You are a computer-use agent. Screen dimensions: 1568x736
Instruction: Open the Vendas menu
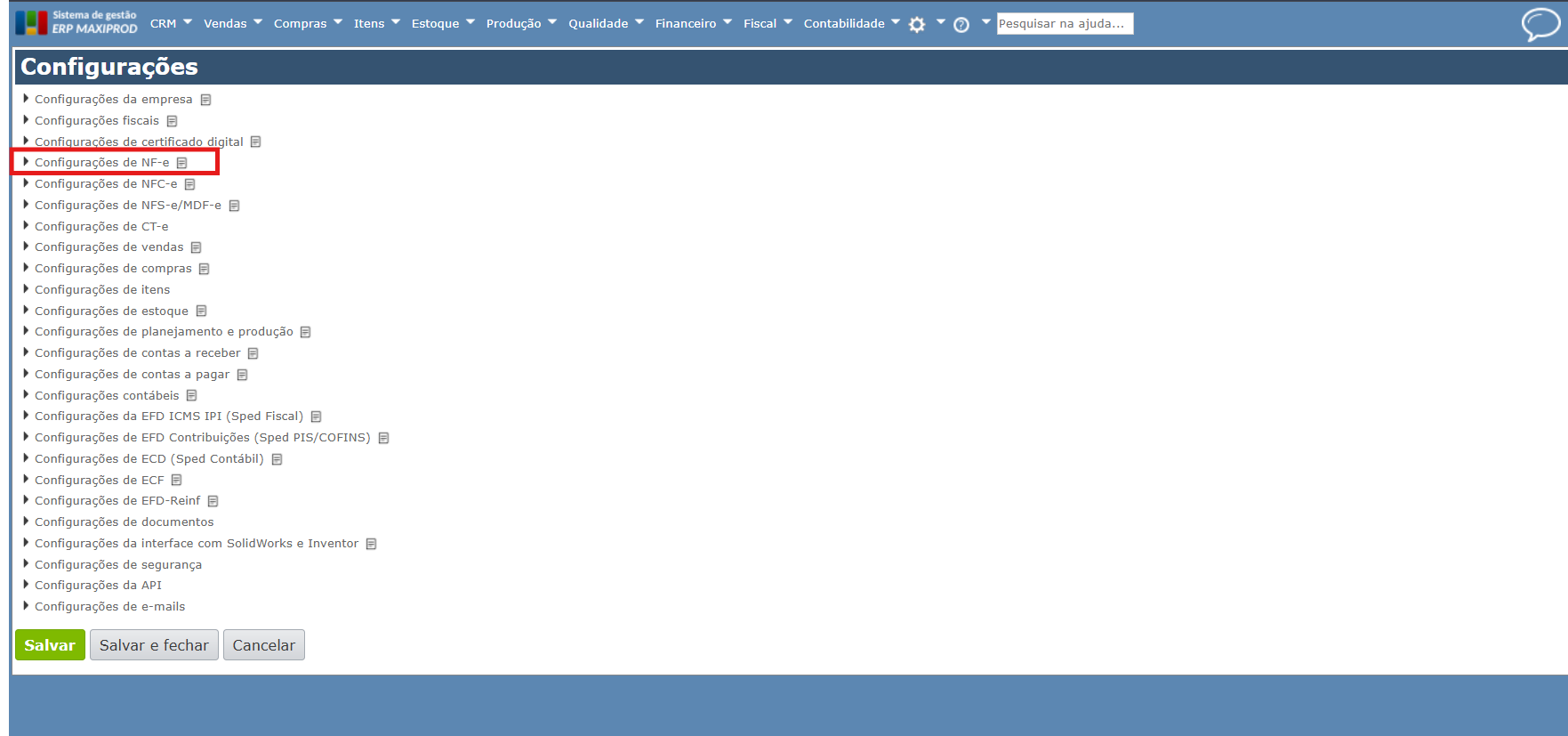[233, 24]
